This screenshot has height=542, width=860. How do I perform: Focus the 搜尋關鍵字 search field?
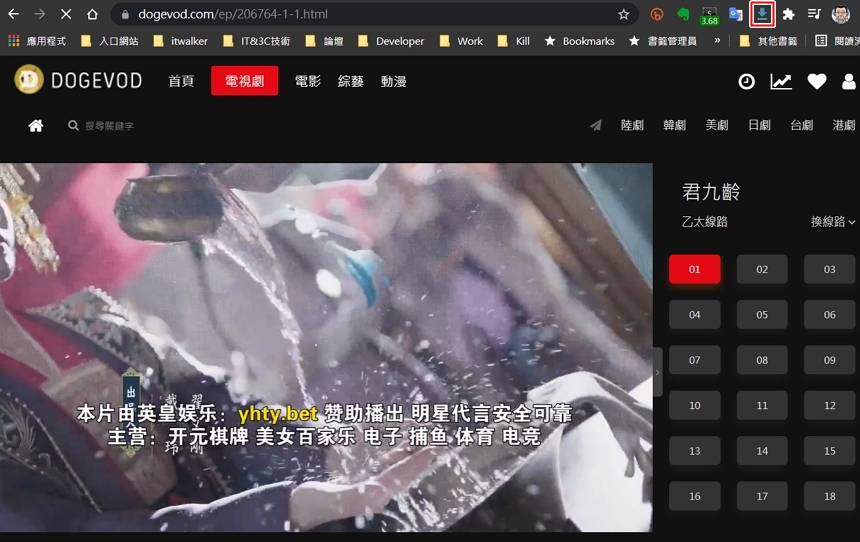(x=109, y=126)
